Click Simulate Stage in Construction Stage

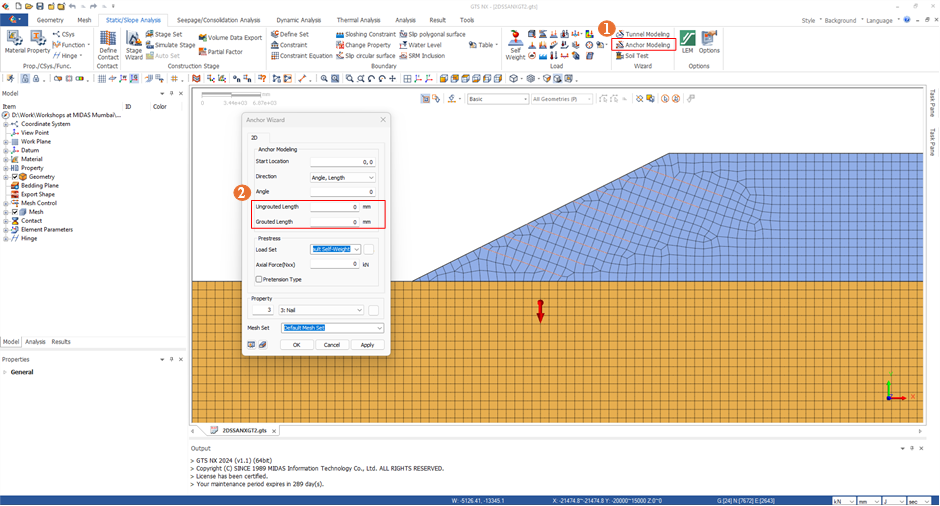tap(170, 45)
